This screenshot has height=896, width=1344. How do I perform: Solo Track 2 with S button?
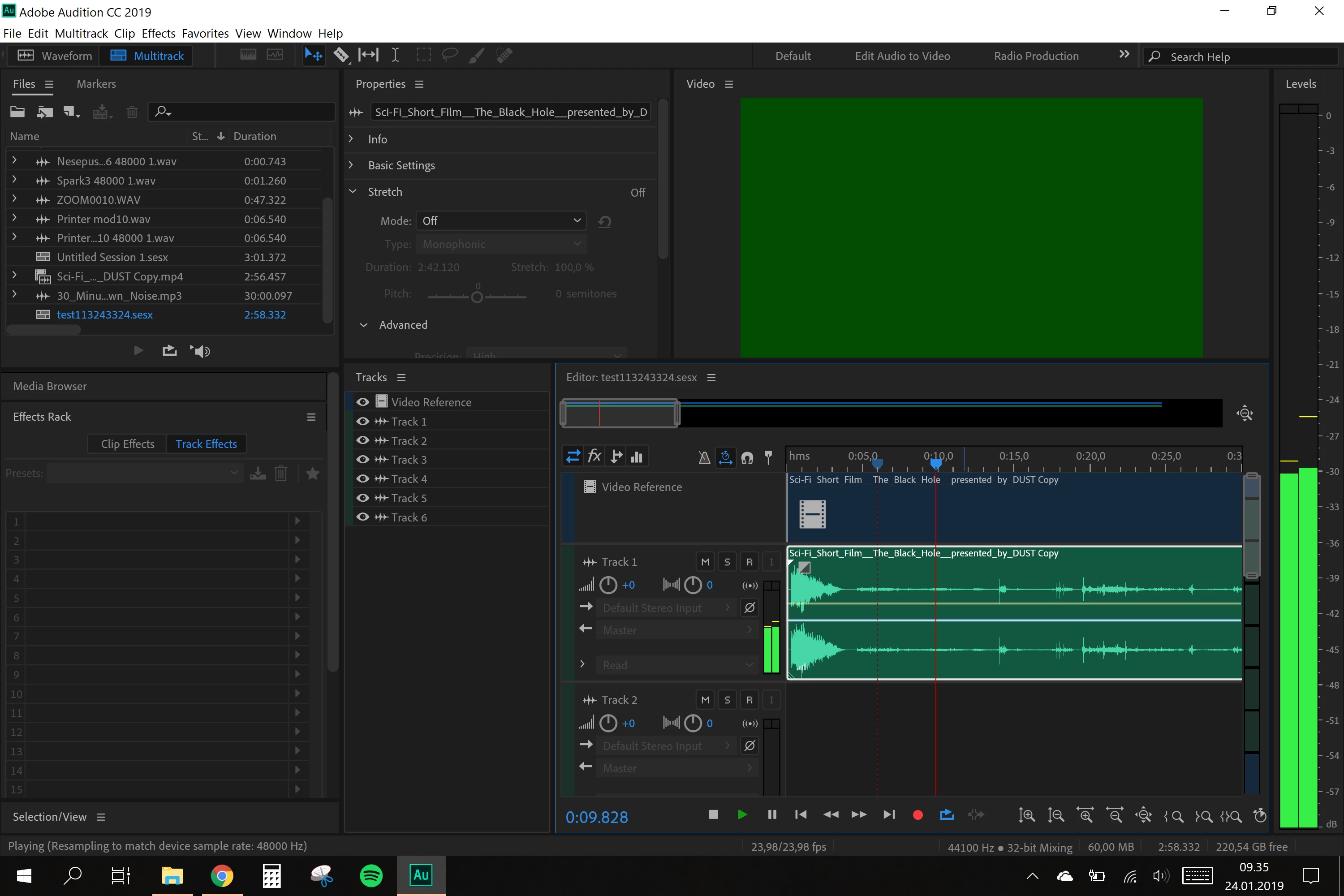coord(727,700)
